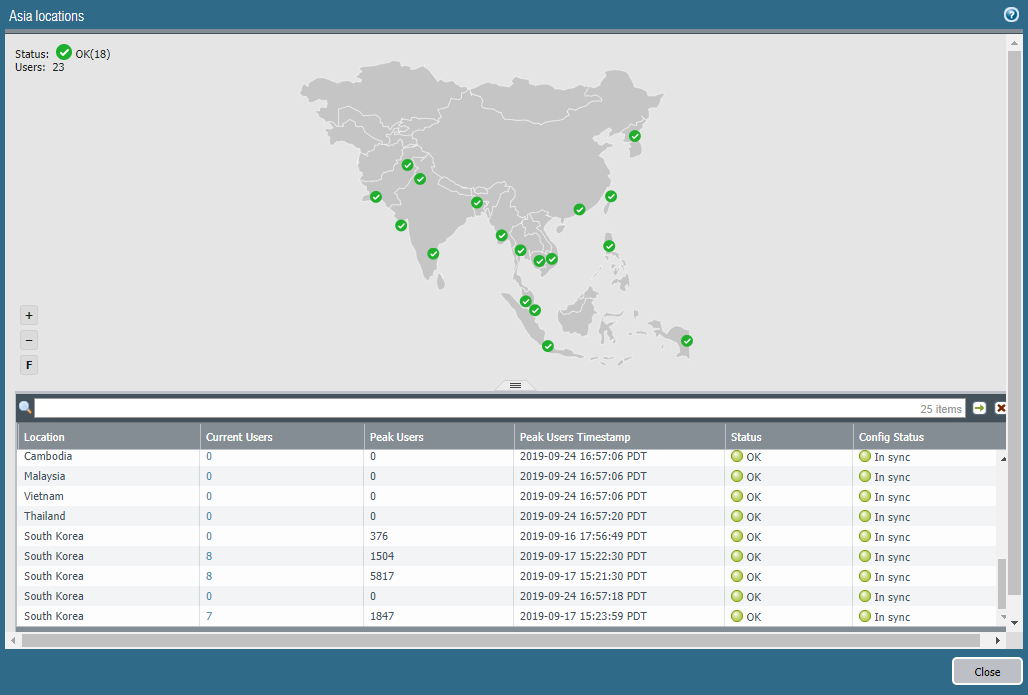Zoom in on the map with plus button
Viewport: 1028px width, 695px height.
click(29, 314)
